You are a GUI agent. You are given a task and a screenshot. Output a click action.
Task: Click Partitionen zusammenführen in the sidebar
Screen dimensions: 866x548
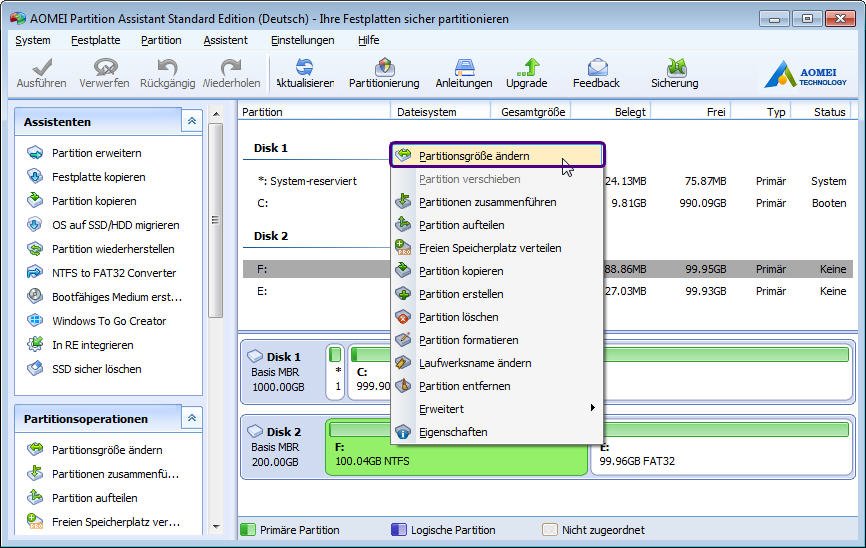(103, 474)
